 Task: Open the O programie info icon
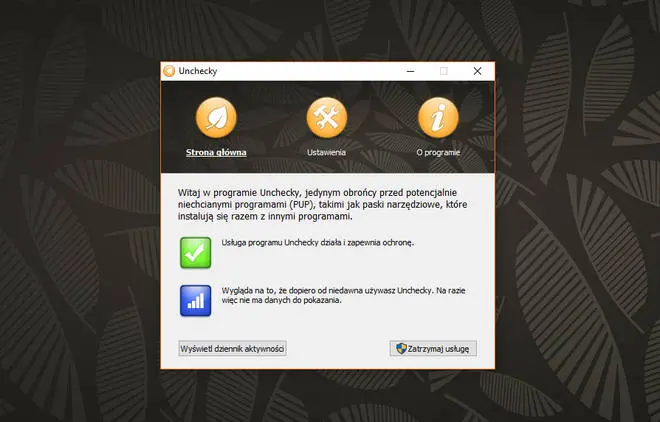click(x=438, y=117)
